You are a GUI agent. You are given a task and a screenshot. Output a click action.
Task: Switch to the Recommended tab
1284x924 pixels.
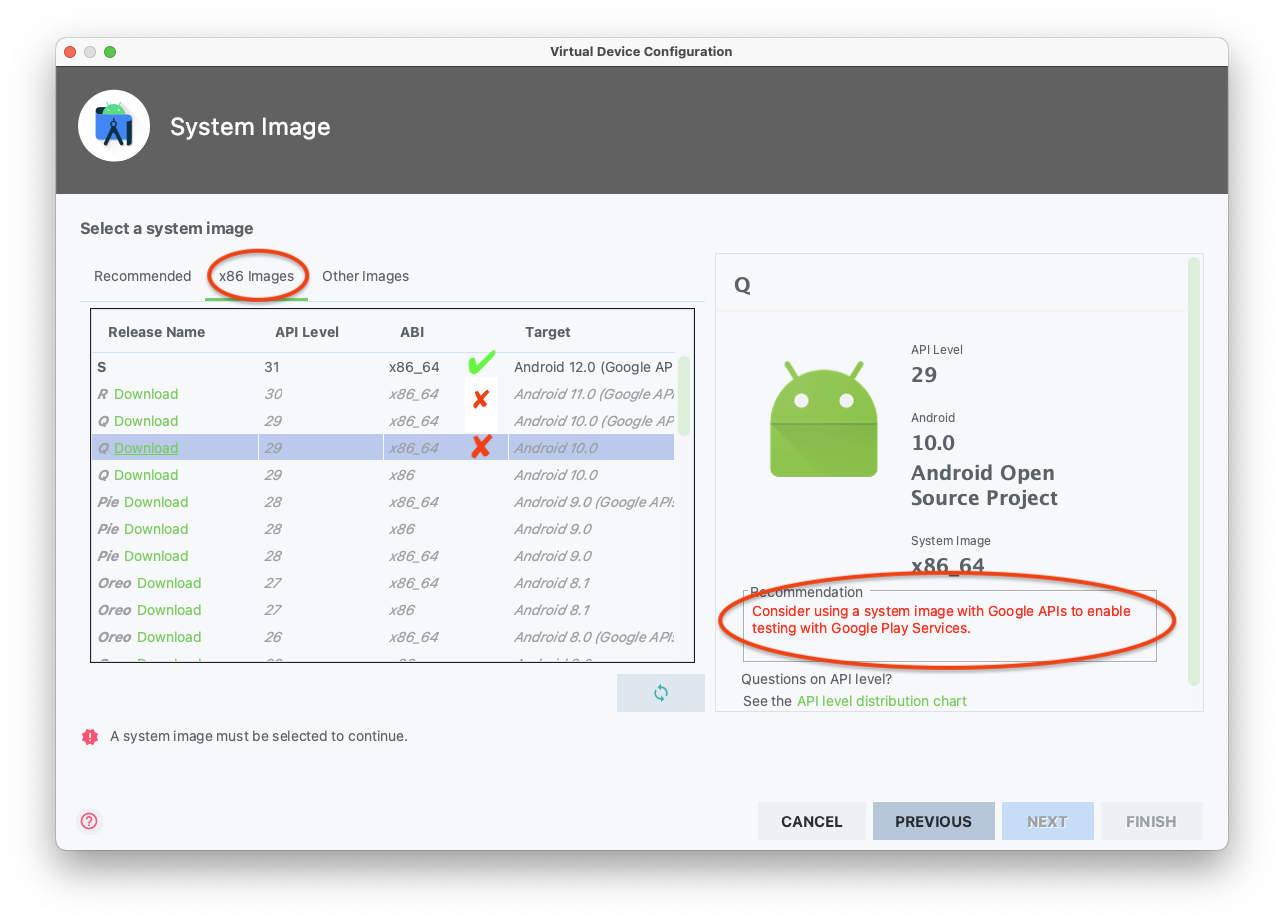[142, 276]
